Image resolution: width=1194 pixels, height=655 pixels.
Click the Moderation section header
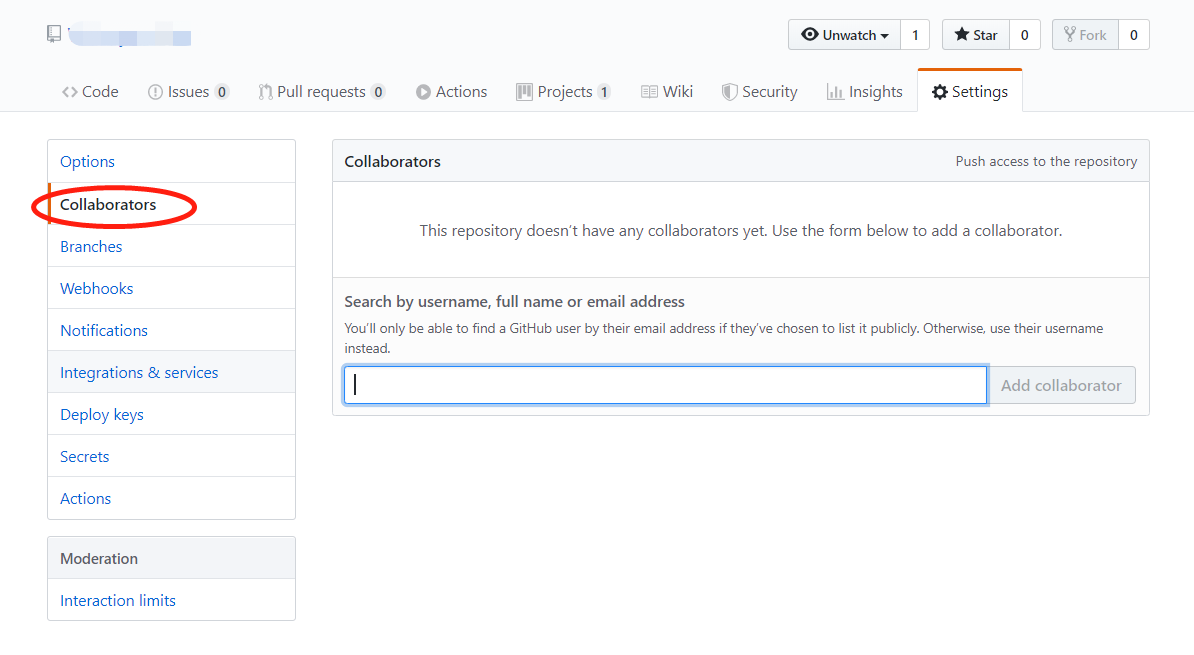coord(171,558)
